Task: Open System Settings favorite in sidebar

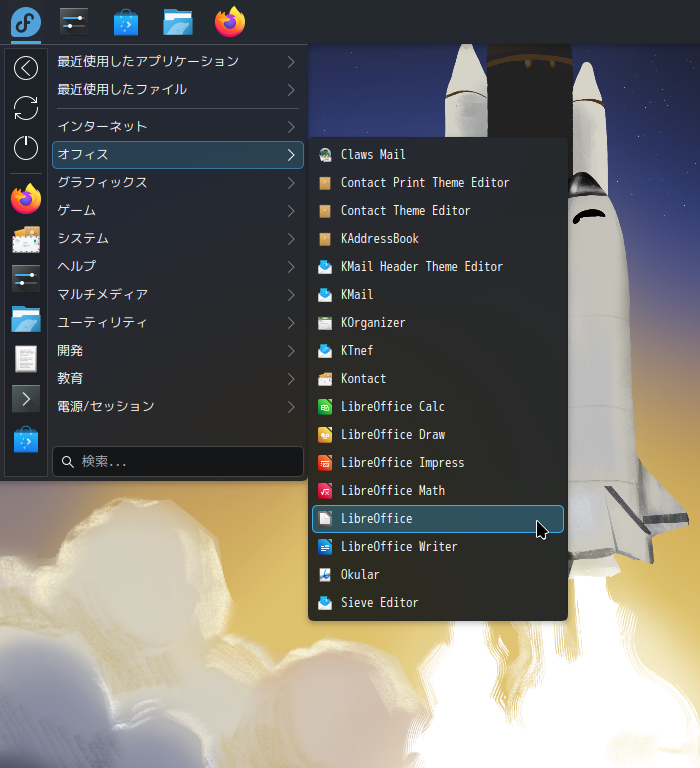Action: [x=26, y=279]
